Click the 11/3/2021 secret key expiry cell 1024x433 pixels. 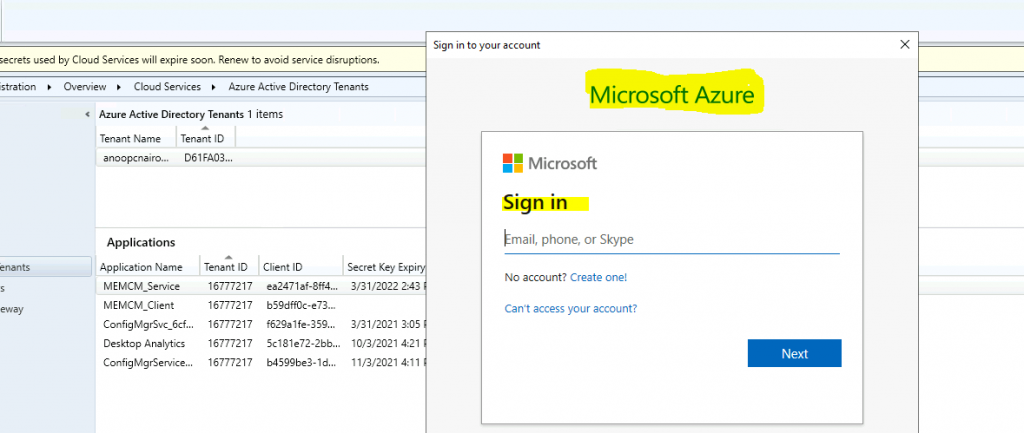pos(388,362)
